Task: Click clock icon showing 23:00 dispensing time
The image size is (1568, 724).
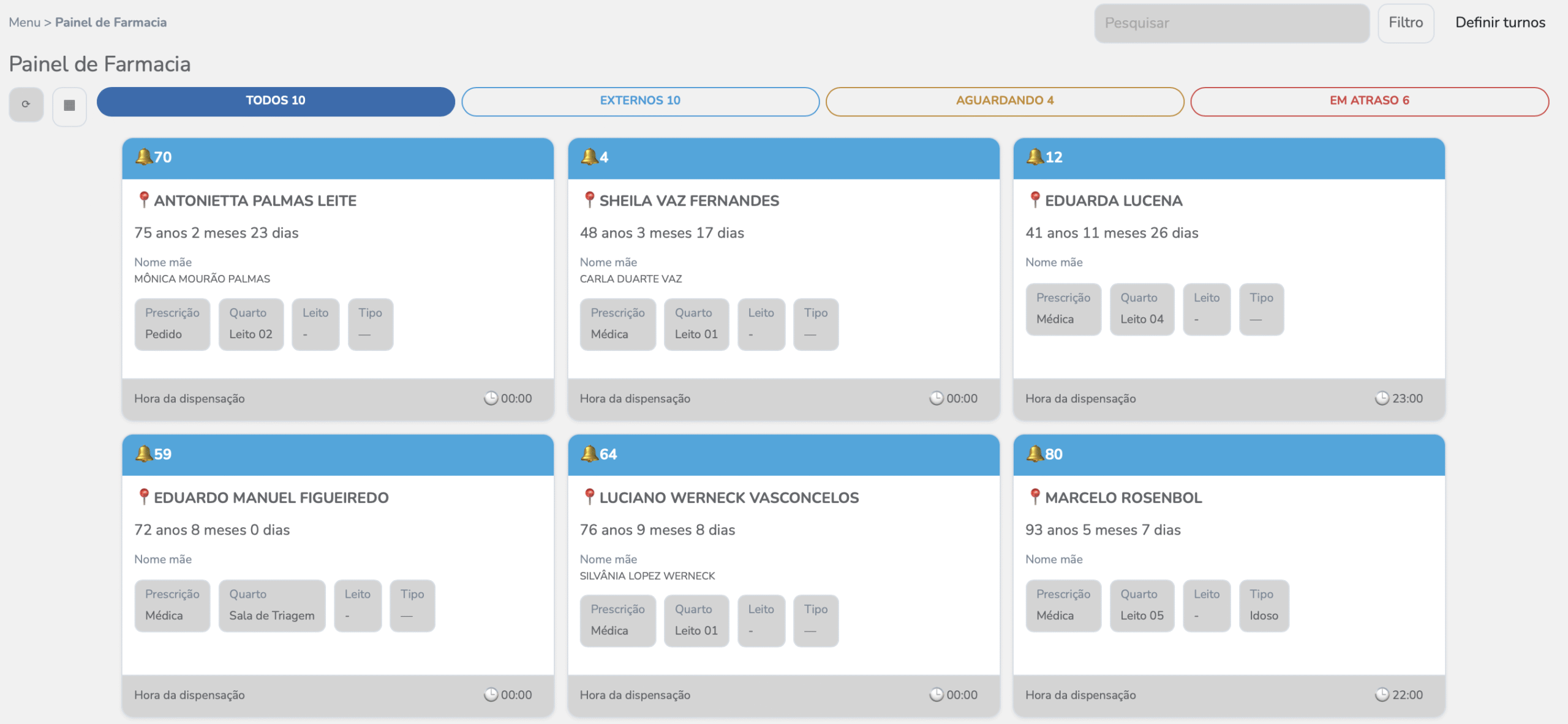Action: coord(1382,398)
